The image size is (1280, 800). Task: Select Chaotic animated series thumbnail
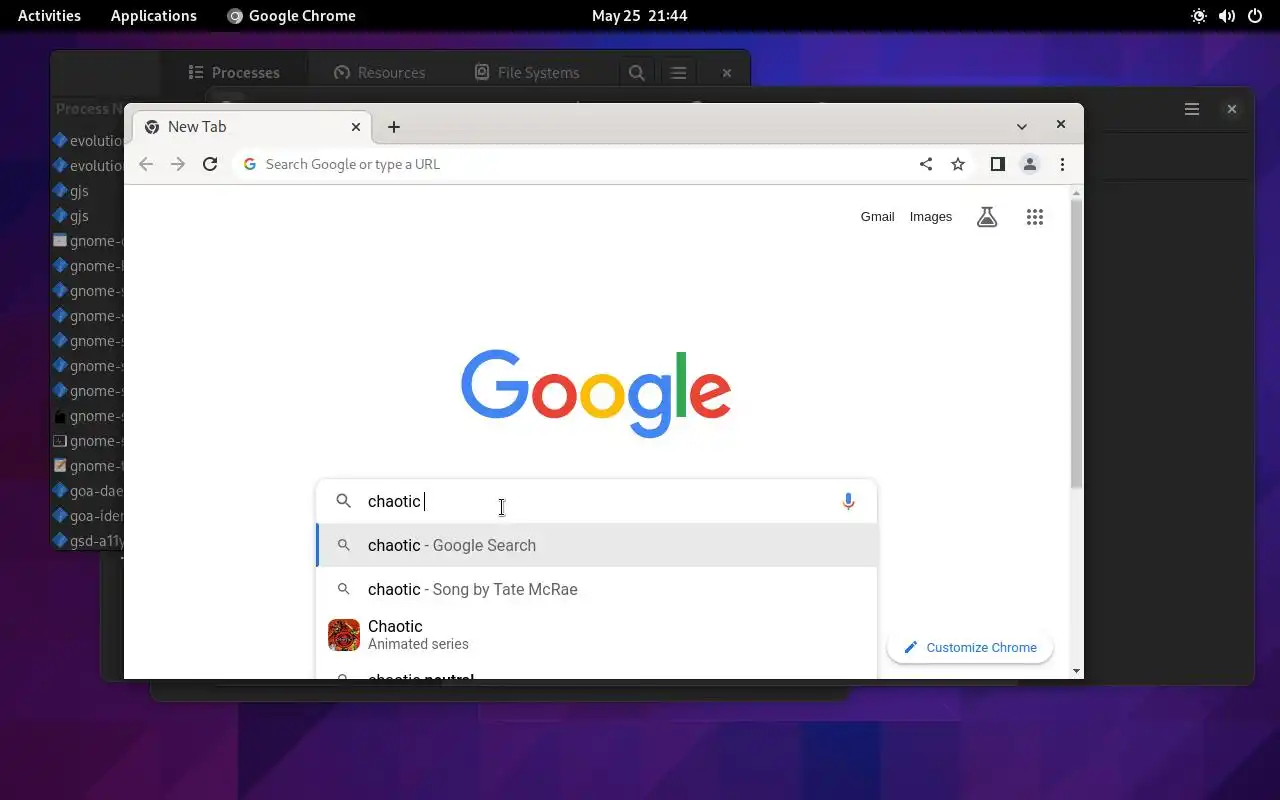pyautogui.click(x=344, y=635)
